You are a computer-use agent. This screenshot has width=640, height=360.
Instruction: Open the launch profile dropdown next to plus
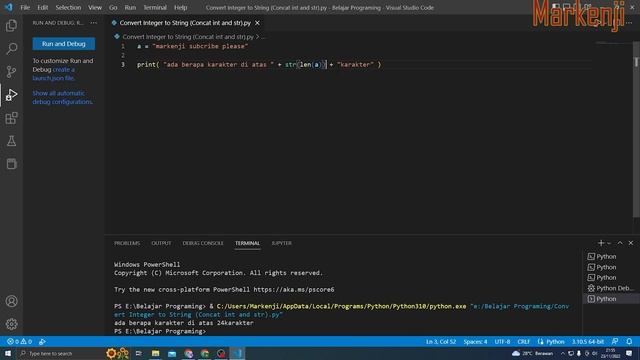click(x=609, y=243)
